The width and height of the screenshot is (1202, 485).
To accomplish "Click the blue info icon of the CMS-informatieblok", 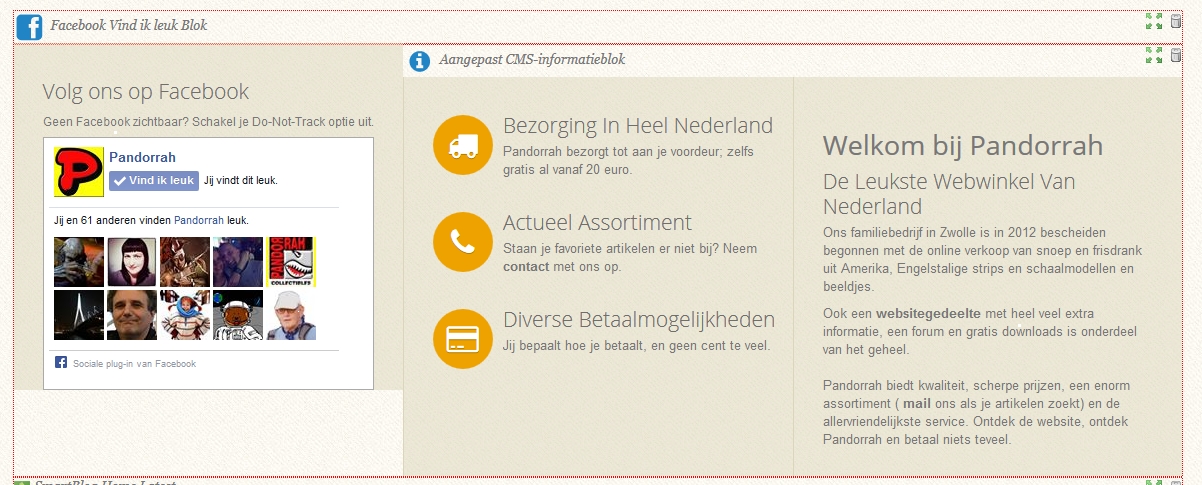I will 420,61.
